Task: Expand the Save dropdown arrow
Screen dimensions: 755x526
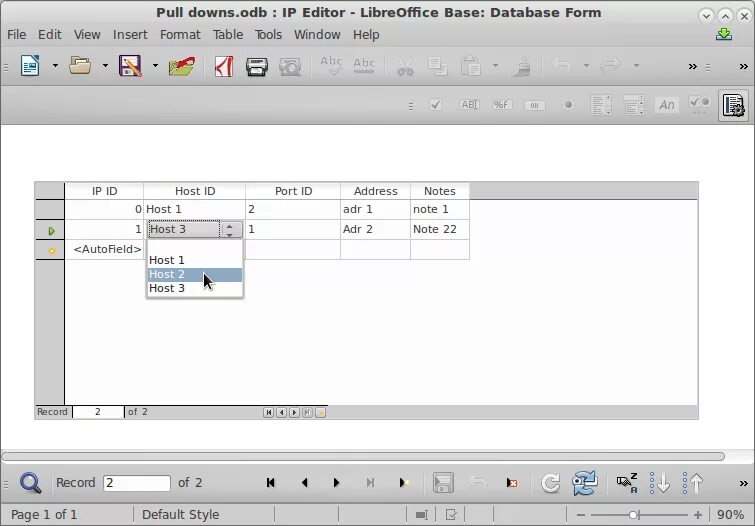Action: [x=155, y=66]
